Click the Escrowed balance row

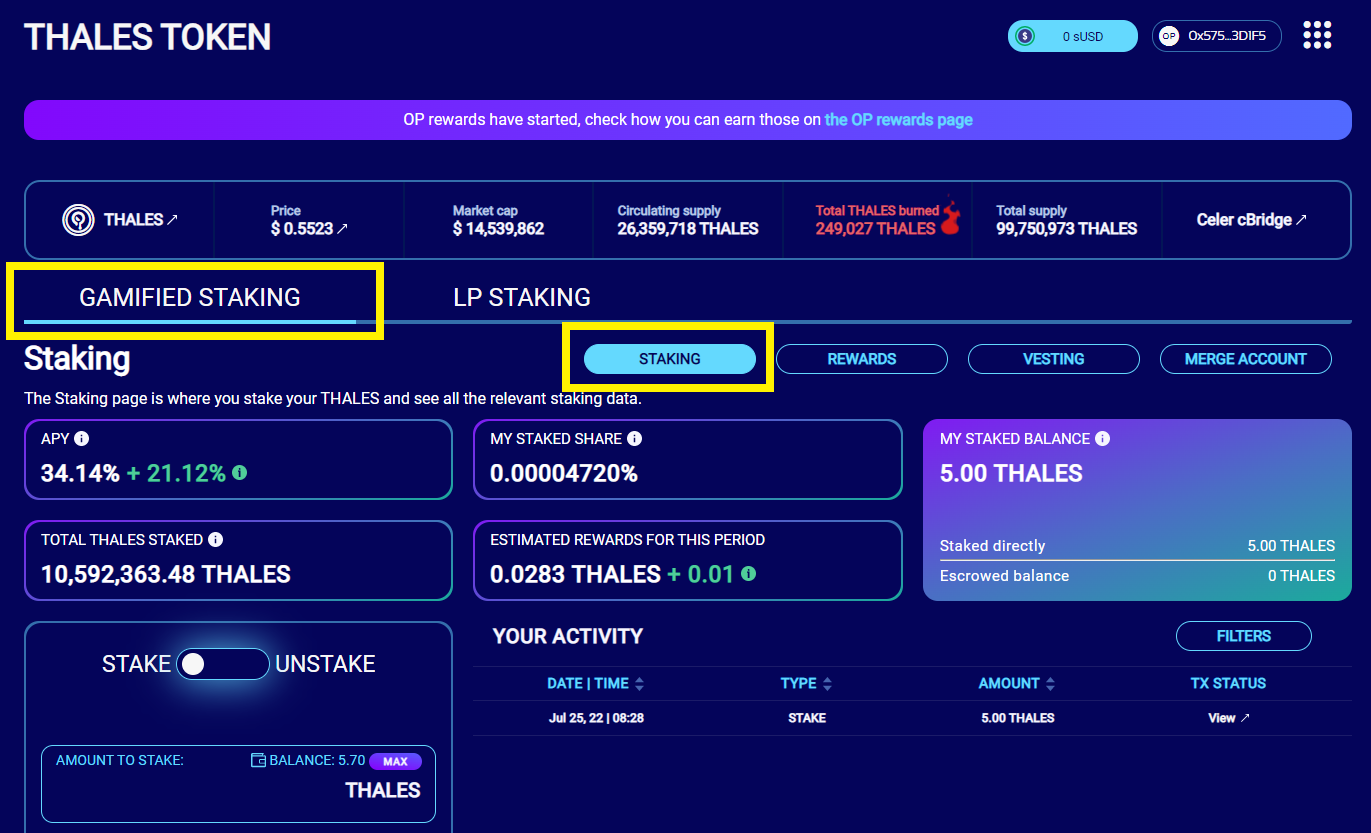(1137, 576)
